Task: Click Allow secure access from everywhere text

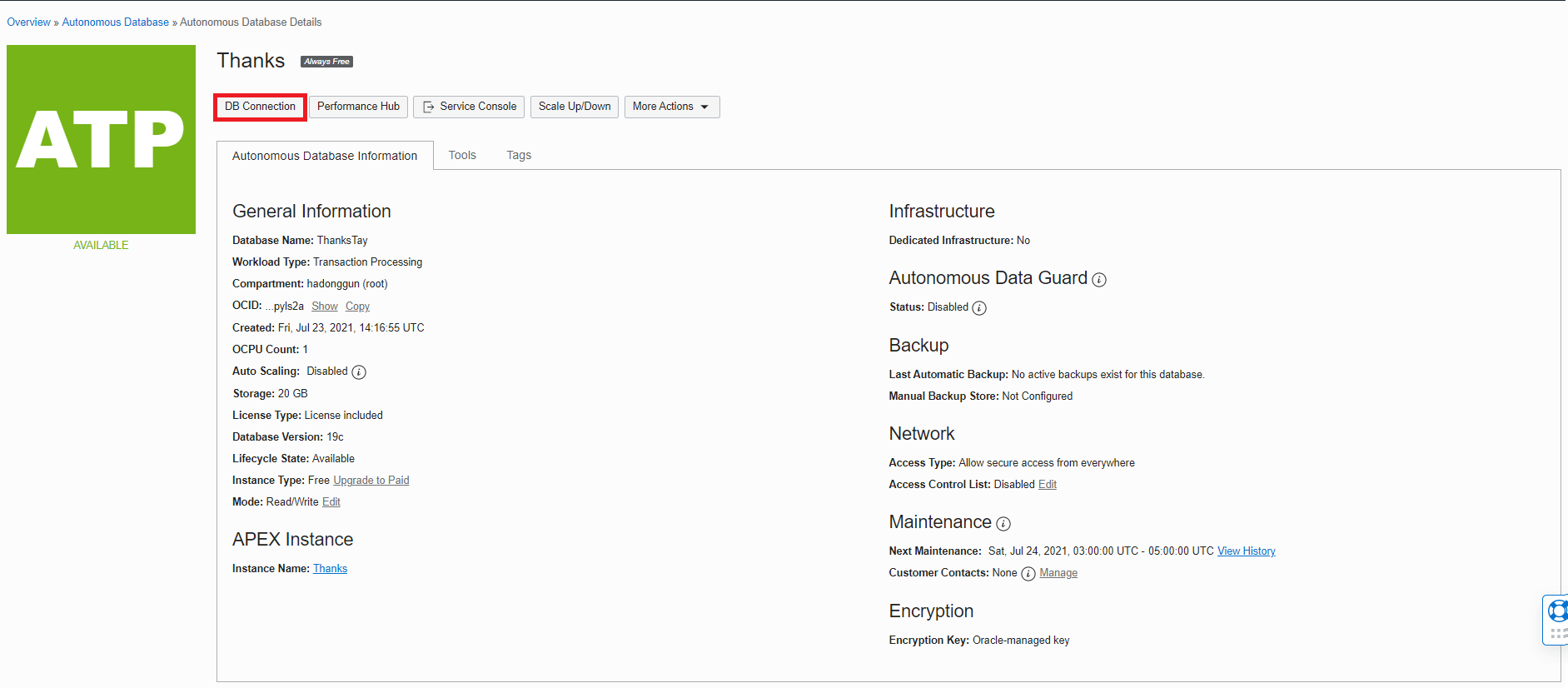Action: pos(1047,463)
